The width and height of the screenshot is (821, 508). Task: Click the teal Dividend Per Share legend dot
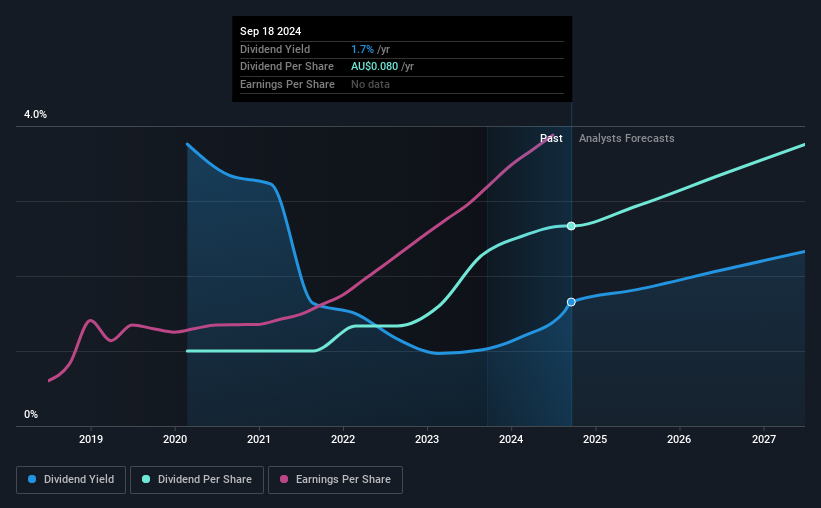point(146,479)
